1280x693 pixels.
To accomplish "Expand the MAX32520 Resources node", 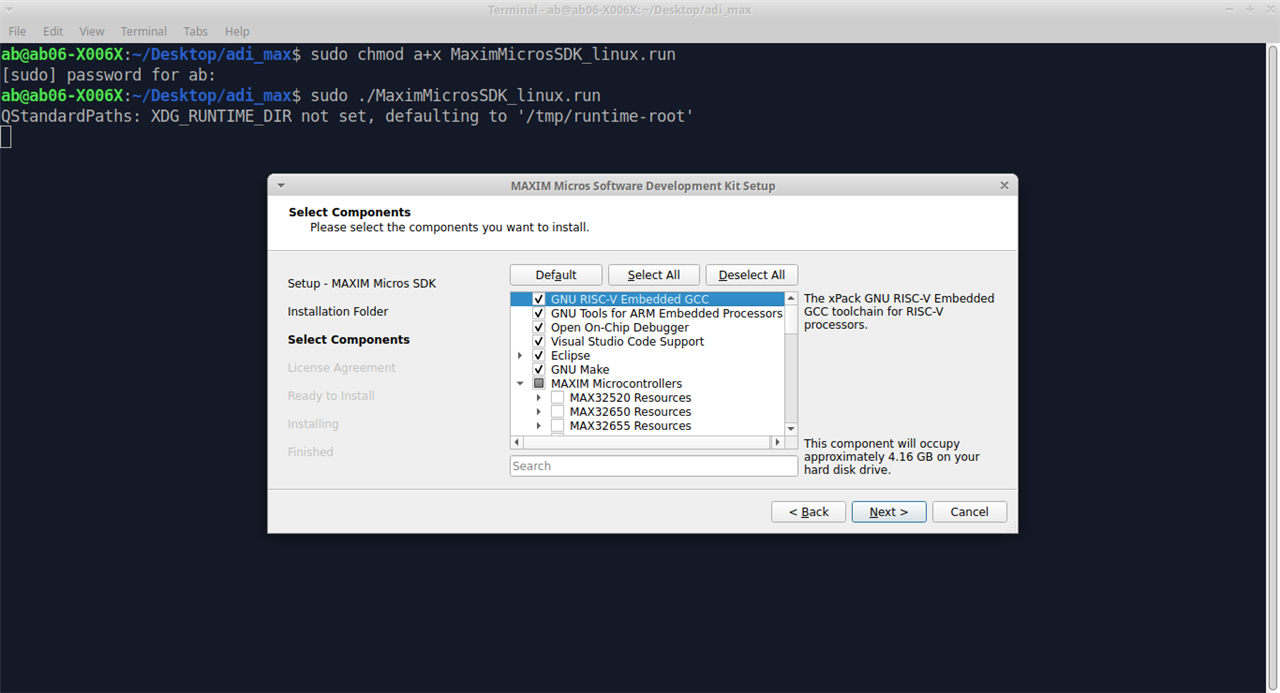I will pos(539,398).
